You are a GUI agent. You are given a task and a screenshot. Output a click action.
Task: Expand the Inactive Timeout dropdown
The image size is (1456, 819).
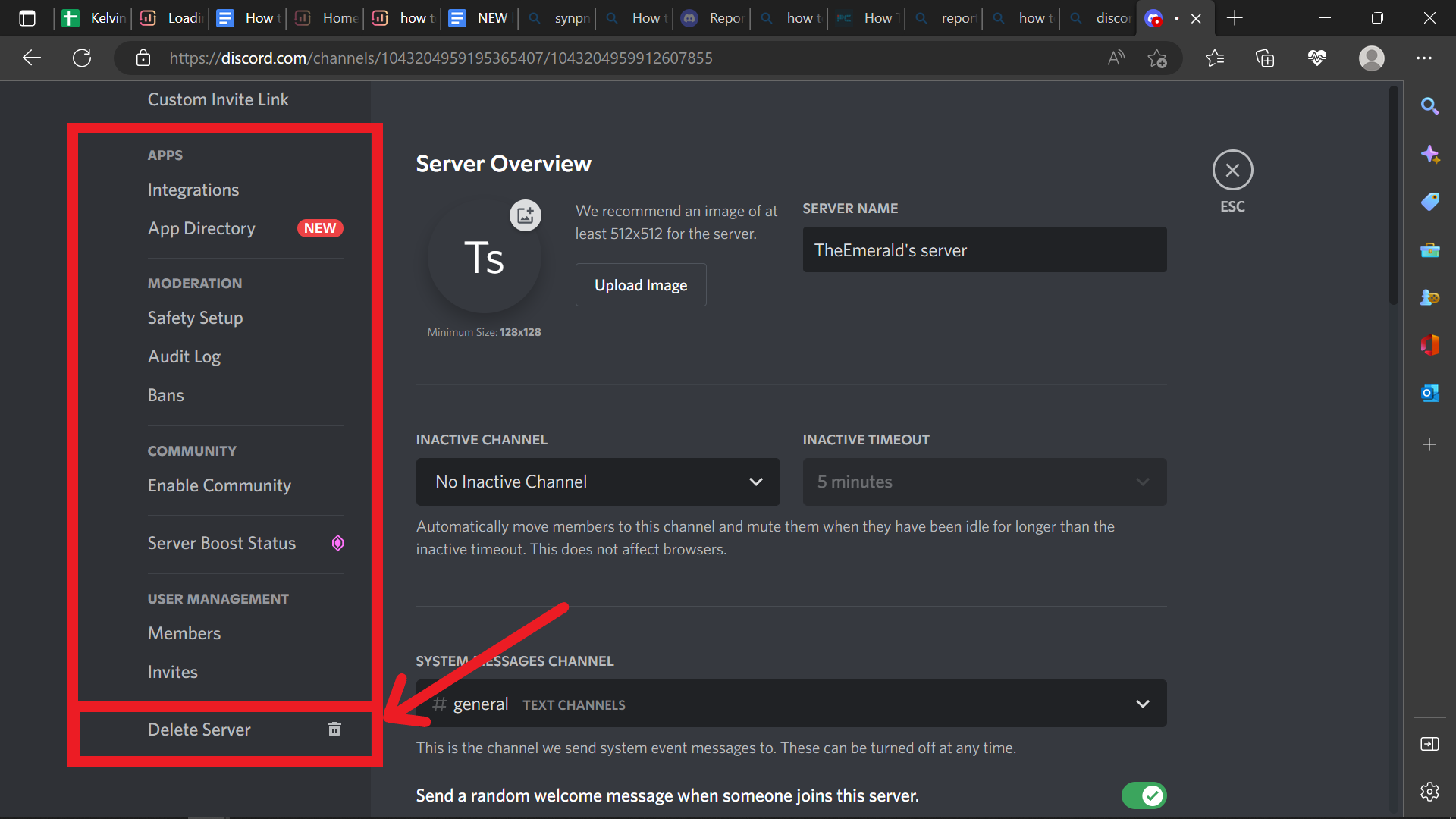pyautogui.click(x=984, y=481)
